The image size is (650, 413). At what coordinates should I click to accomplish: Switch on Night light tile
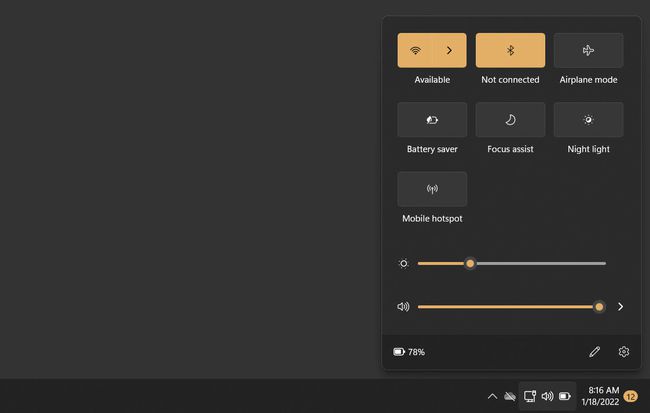click(x=588, y=119)
